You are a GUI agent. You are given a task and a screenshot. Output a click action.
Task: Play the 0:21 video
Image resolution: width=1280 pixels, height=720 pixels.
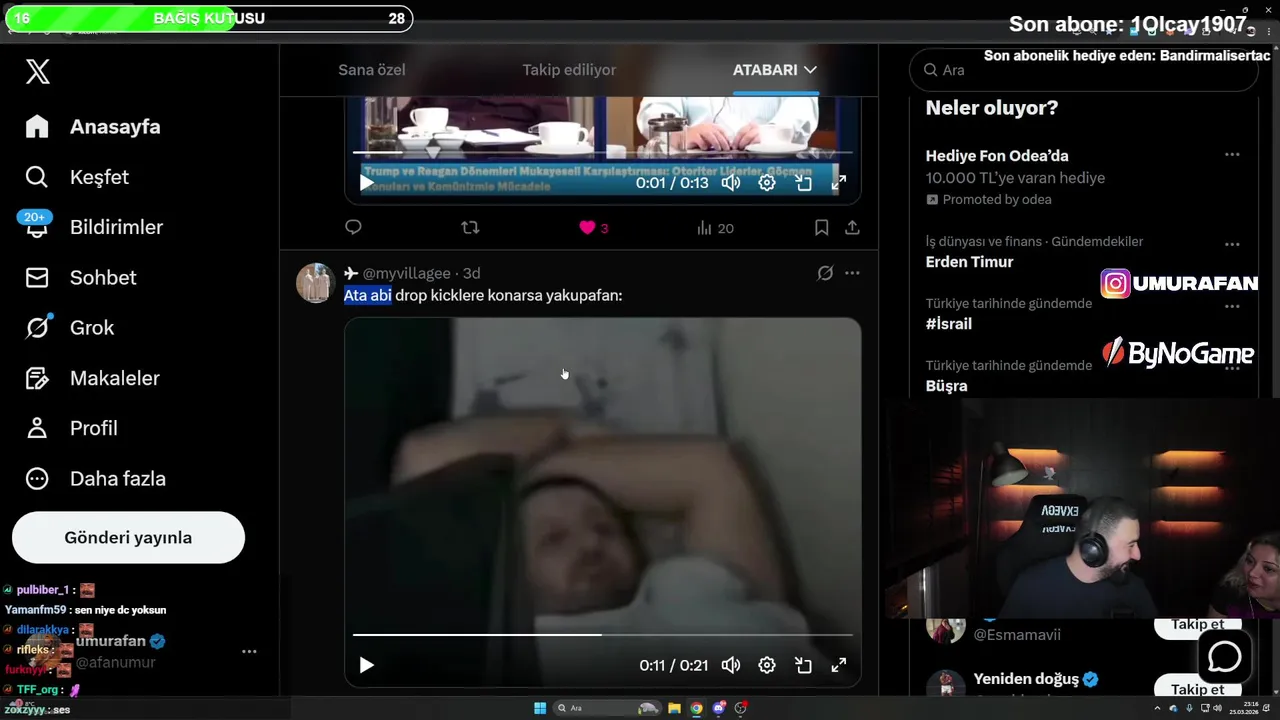pos(367,665)
